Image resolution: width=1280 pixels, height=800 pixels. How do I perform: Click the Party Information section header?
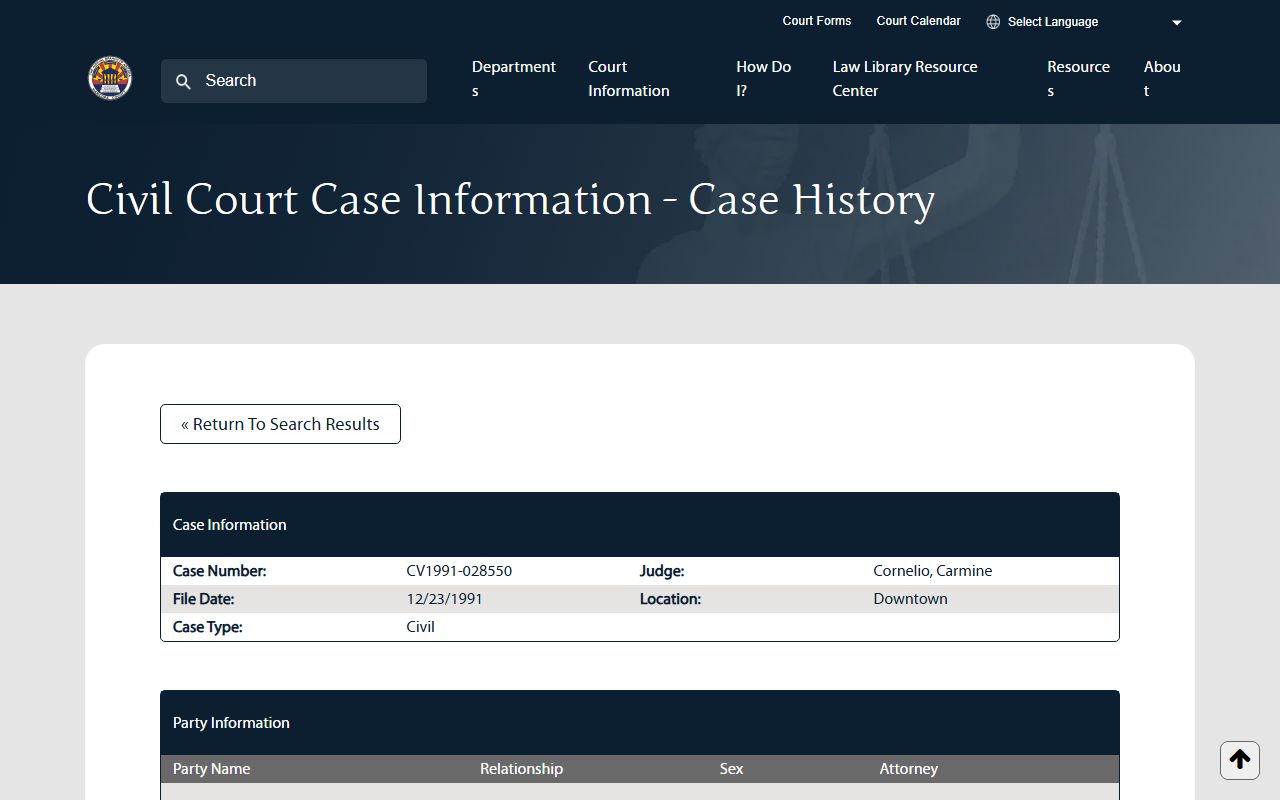point(640,723)
